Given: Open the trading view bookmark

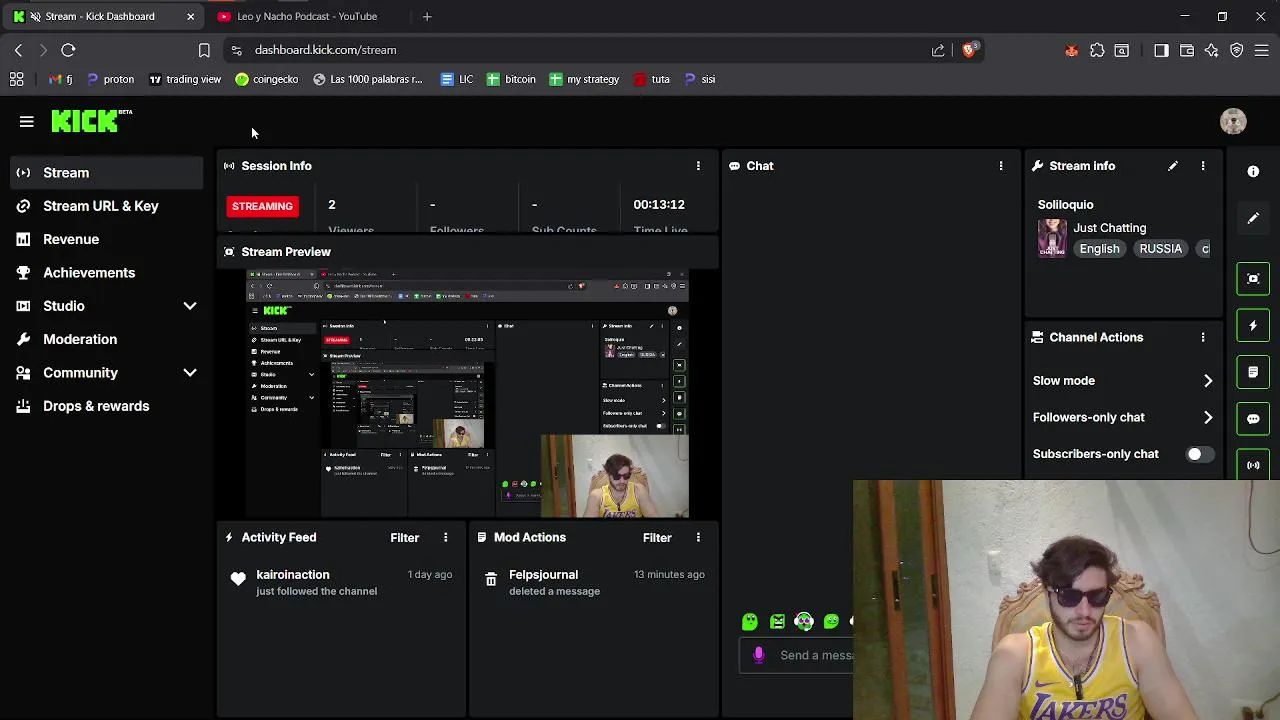Looking at the screenshot, I should [185, 79].
